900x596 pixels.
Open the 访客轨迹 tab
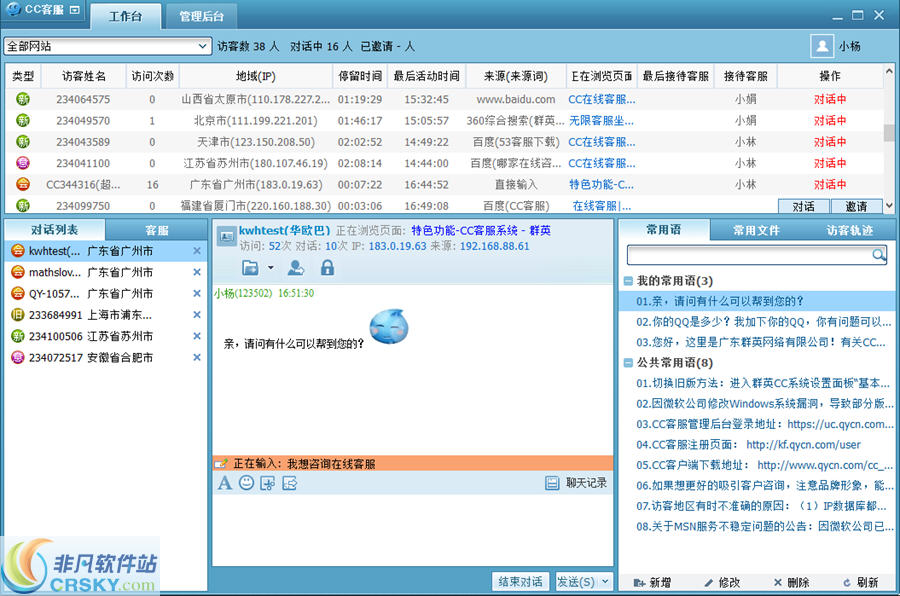coord(849,230)
